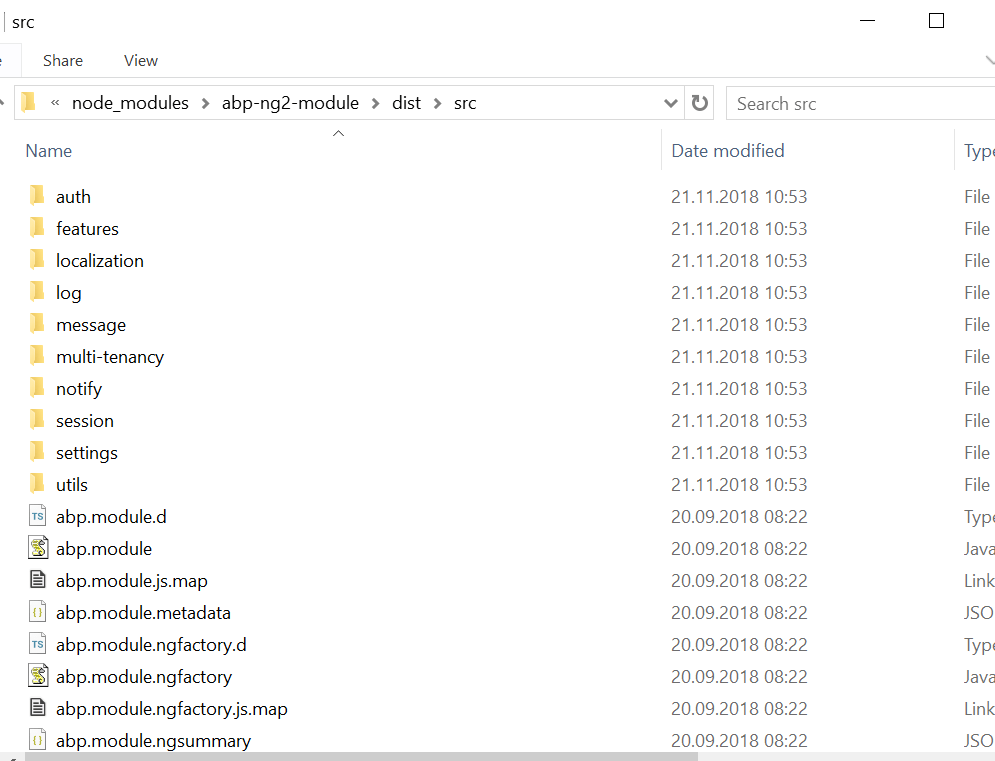Click the JavaScript icon of abp.module
This screenshot has width=995, height=761.
(x=37, y=548)
